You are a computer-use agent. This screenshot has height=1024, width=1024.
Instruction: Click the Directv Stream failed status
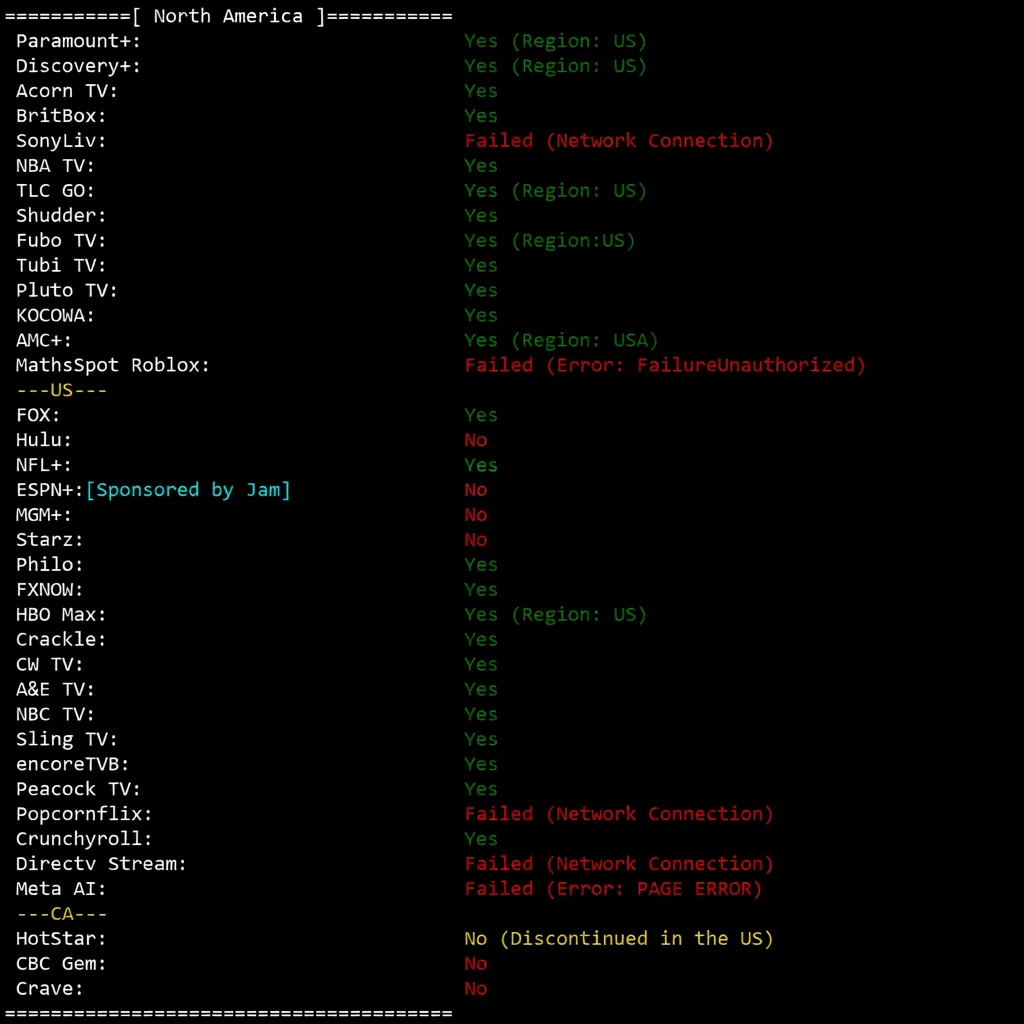click(x=618, y=864)
